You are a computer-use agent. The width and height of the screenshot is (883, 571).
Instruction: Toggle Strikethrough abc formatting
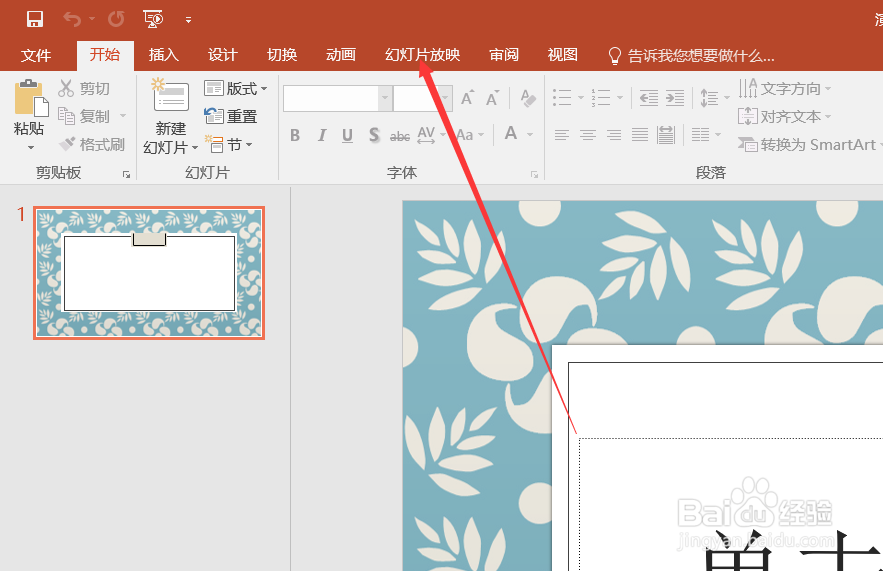[400, 136]
